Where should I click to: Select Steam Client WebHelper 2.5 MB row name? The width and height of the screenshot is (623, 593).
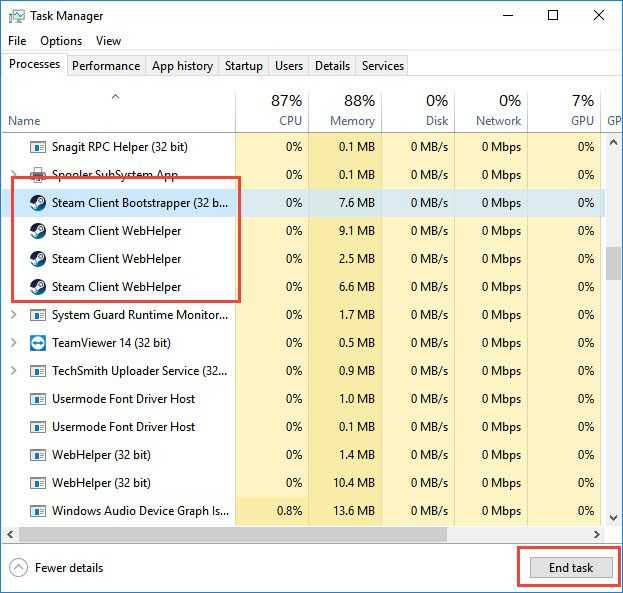pyautogui.click(x=116, y=259)
